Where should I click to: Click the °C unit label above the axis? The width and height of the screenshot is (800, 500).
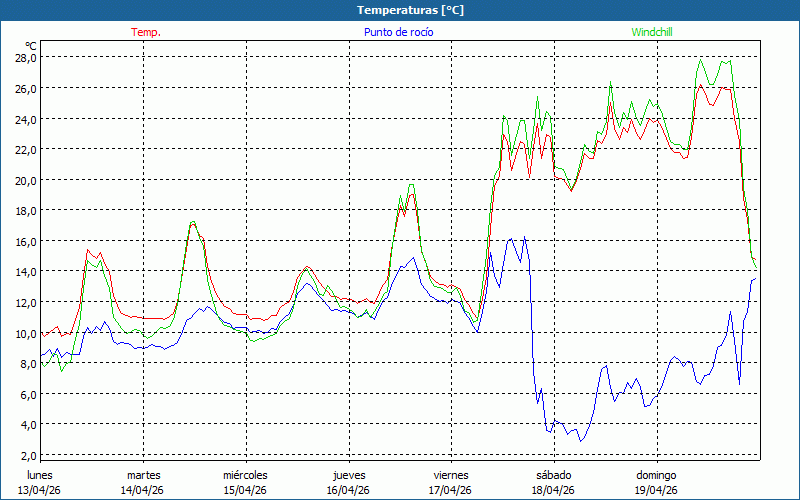[x=30, y=46]
